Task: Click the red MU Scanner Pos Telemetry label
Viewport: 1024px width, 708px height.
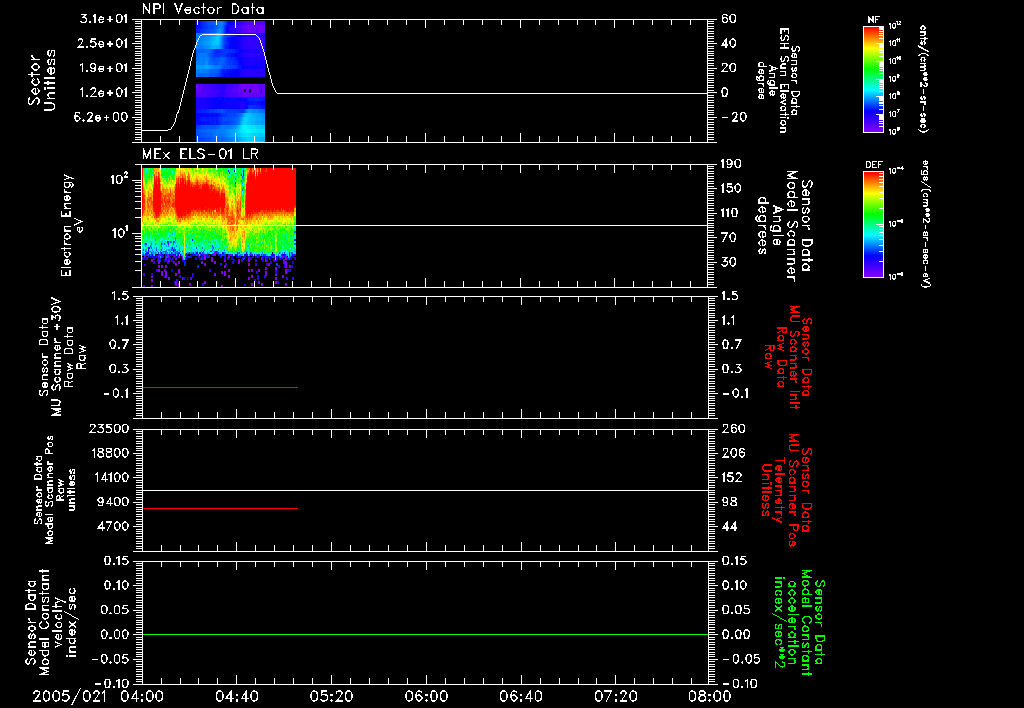Action: pos(787,490)
